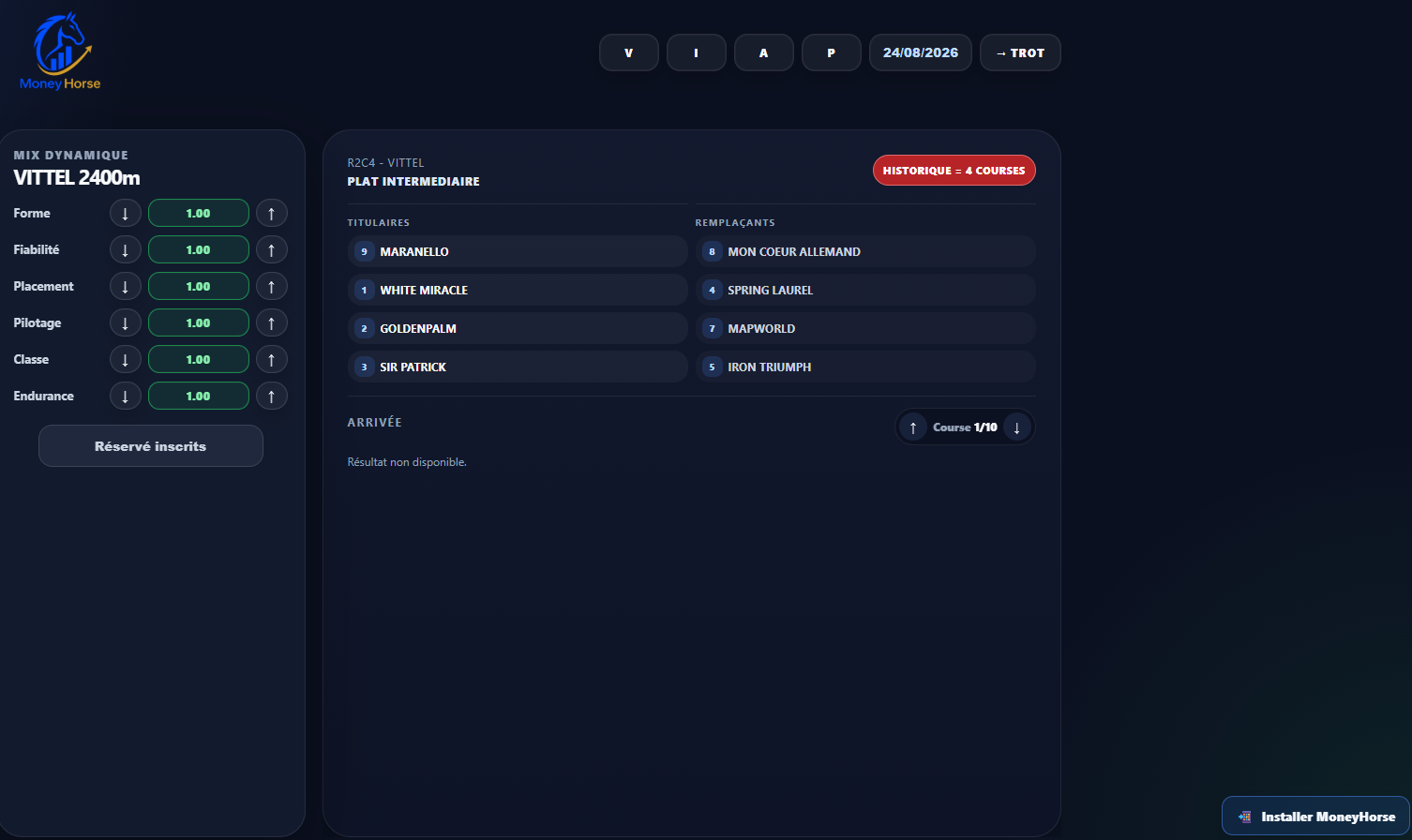Decrease the Forme weight
The height and width of the screenshot is (840, 1412).
pos(126,213)
